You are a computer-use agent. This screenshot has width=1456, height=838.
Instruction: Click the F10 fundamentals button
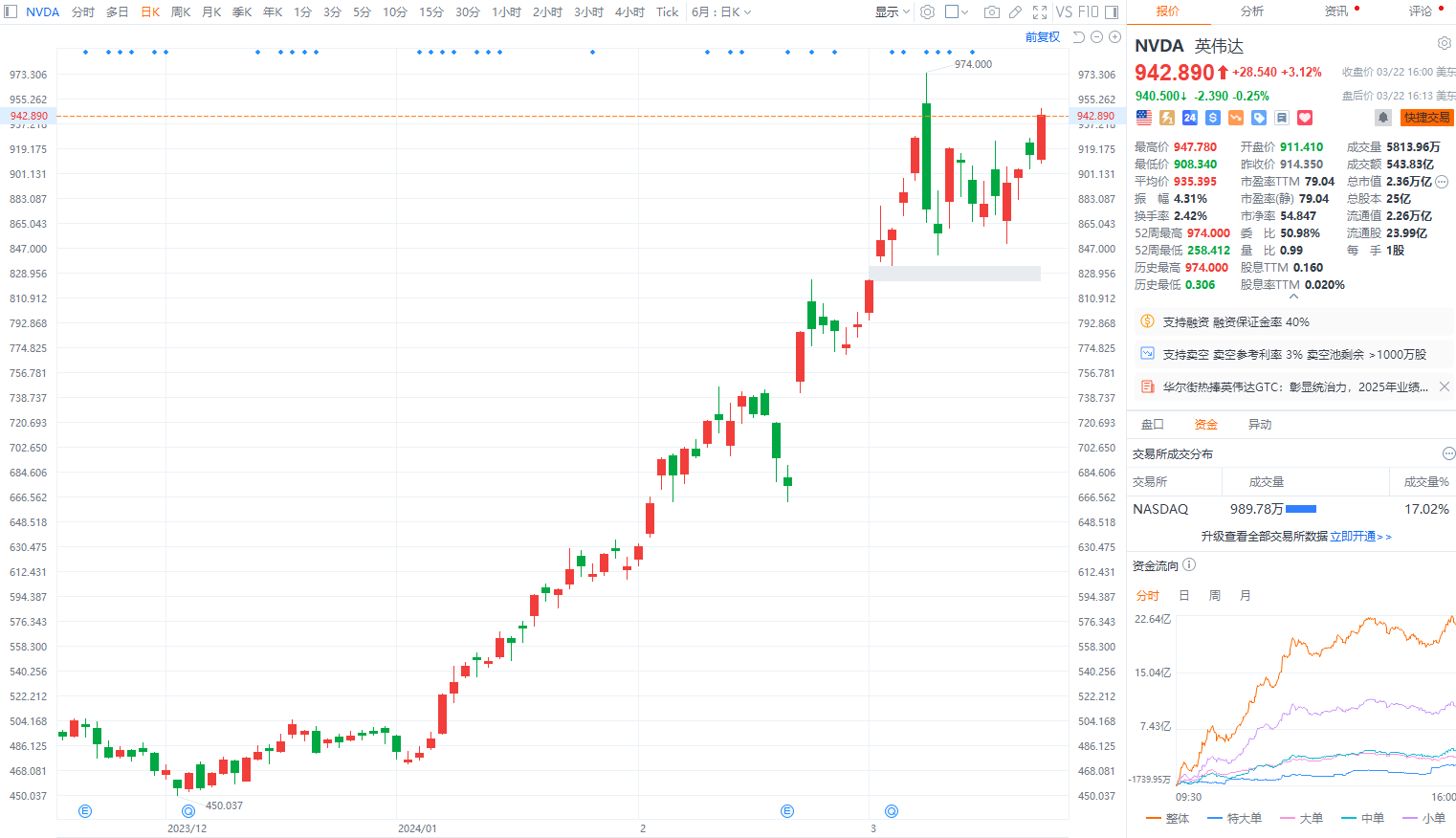pos(1089,11)
